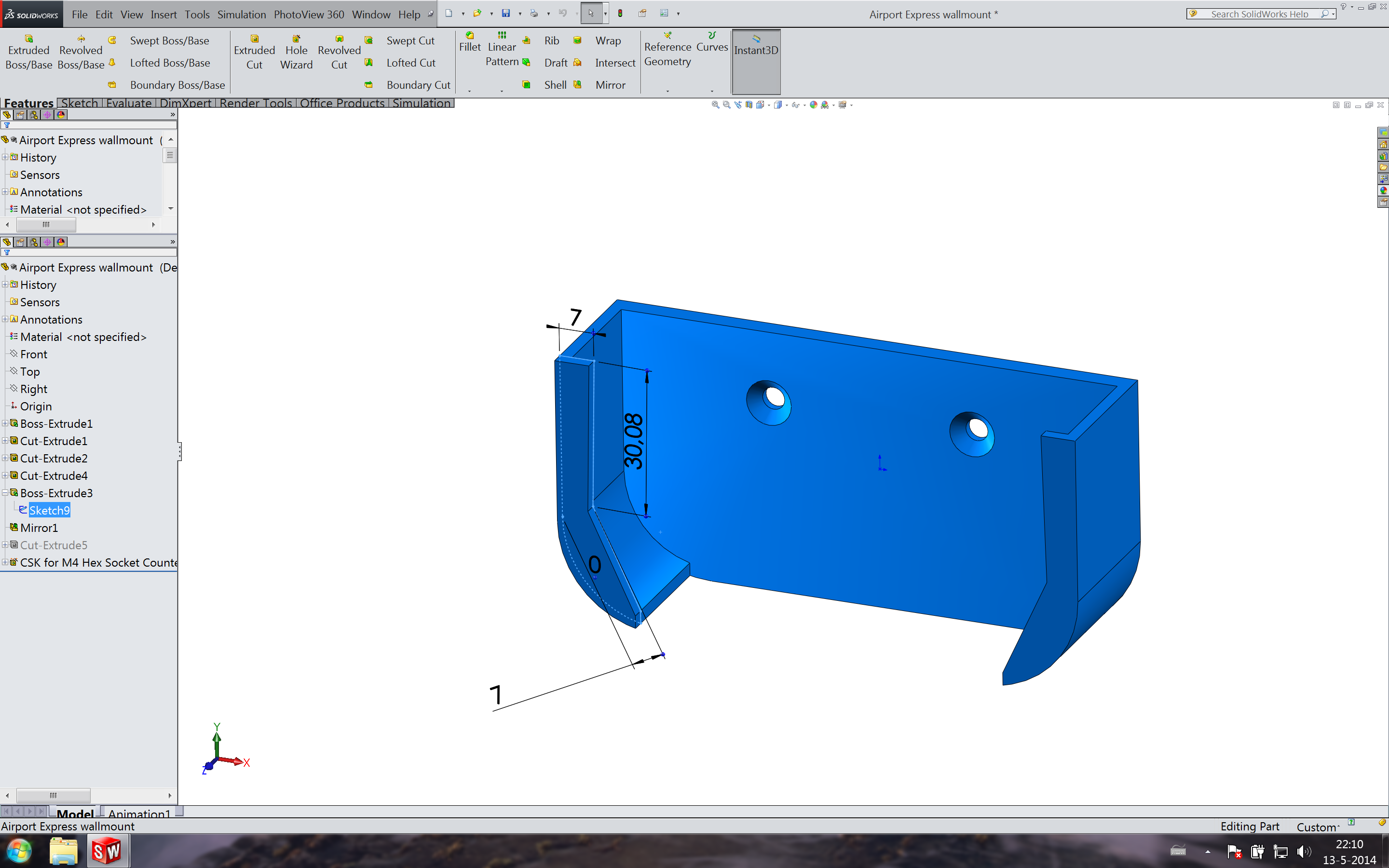Select suppressed Cut-Extrude5 feature

[54, 545]
